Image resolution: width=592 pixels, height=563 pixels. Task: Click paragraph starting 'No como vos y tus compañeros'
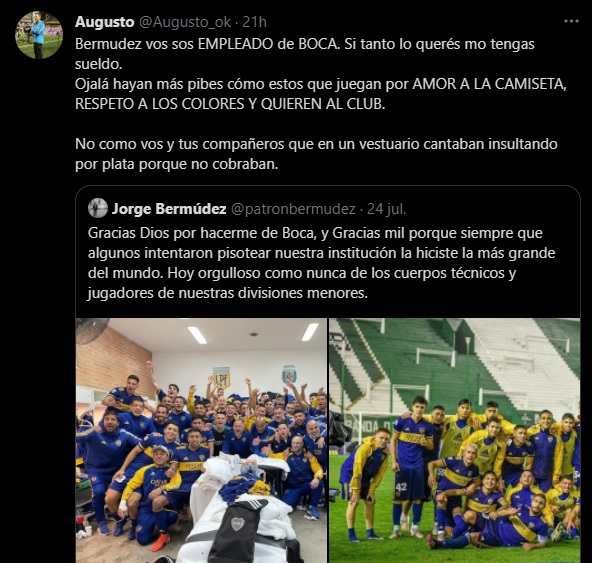coord(316,154)
